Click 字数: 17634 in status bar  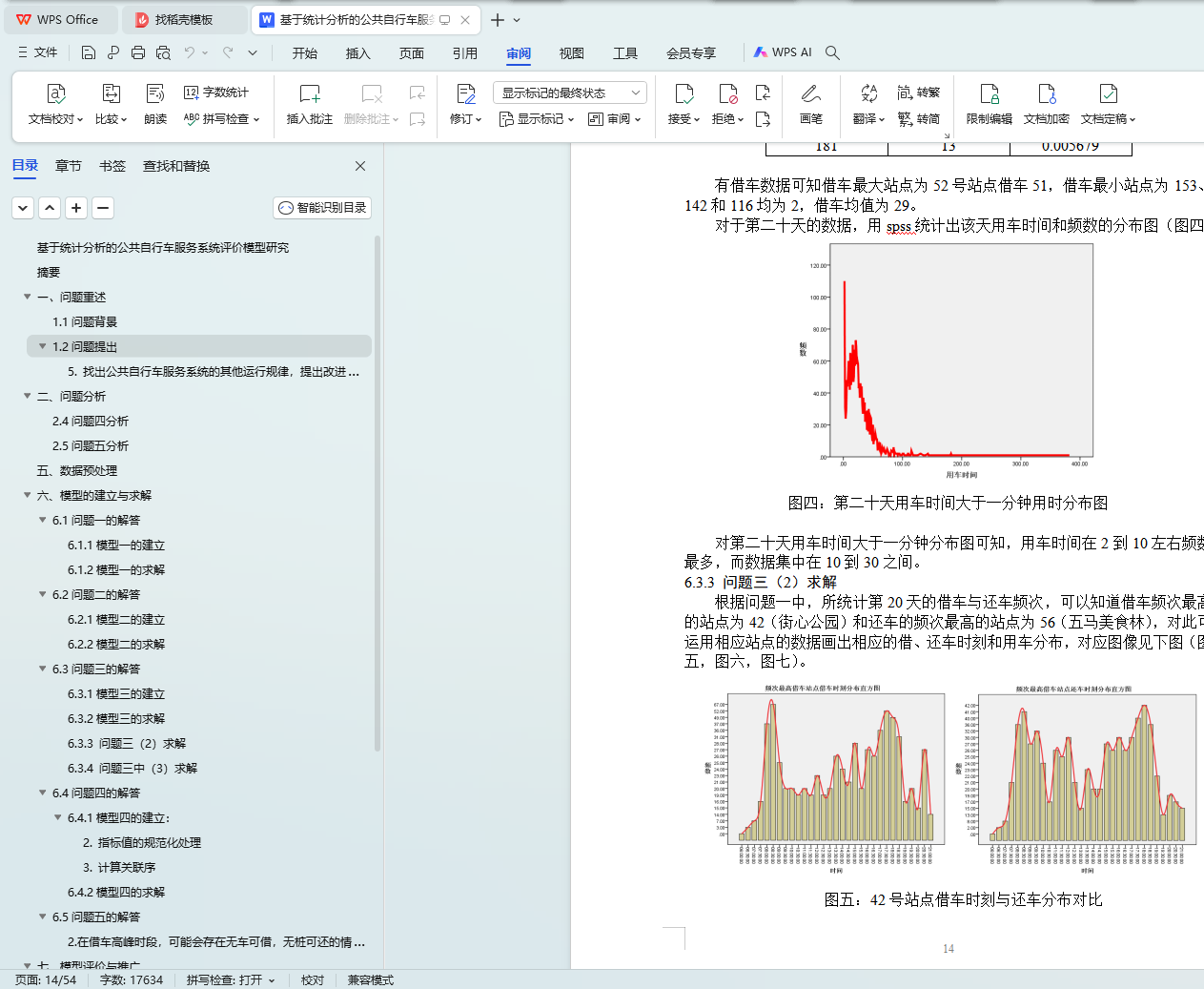132,979
